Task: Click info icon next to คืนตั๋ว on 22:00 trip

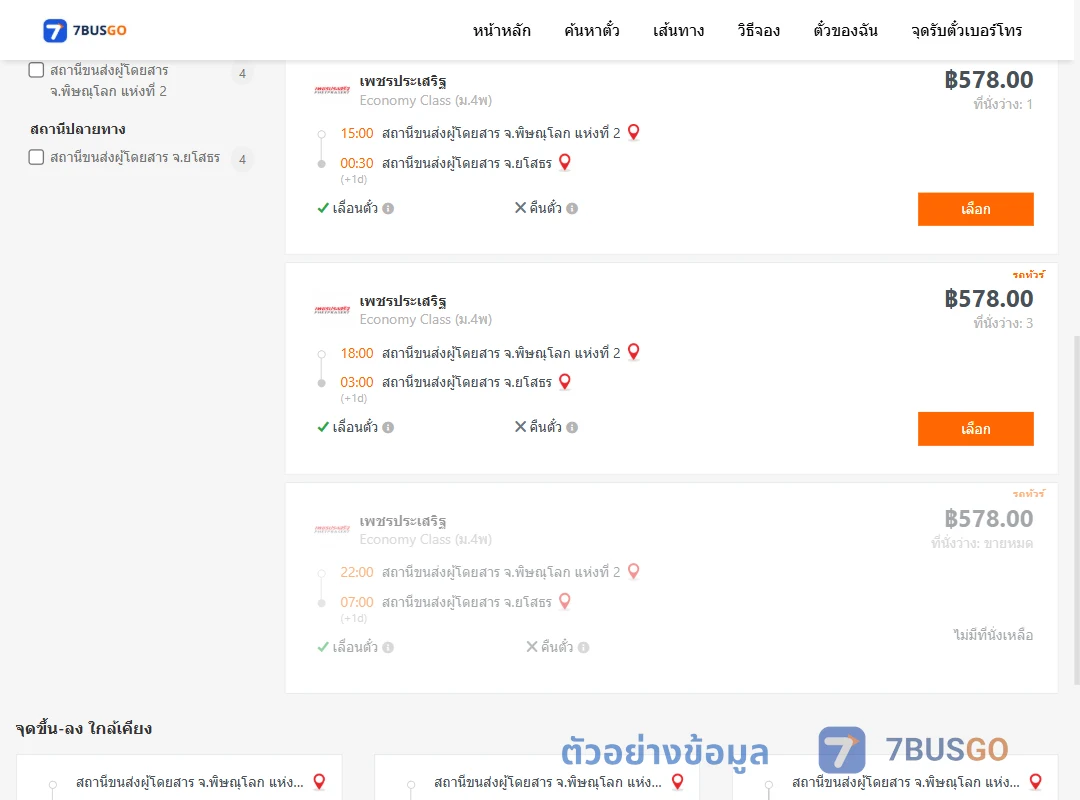Action: 583,647
